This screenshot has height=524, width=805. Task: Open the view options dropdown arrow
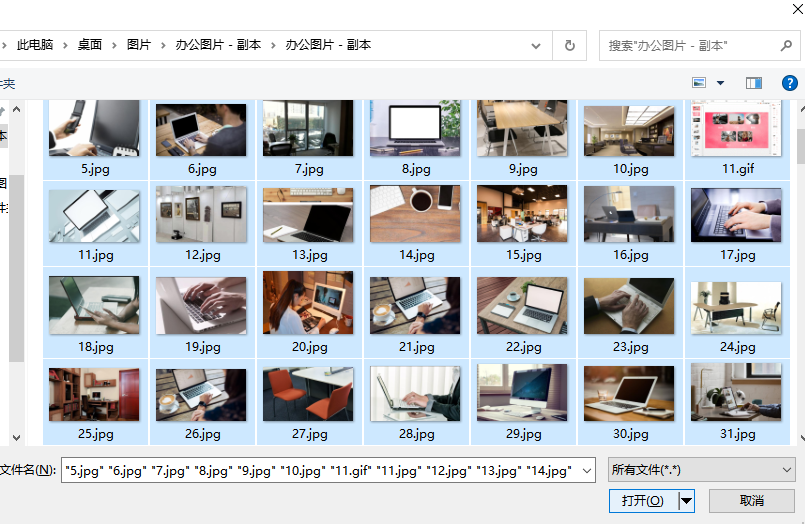pos(720,83)
